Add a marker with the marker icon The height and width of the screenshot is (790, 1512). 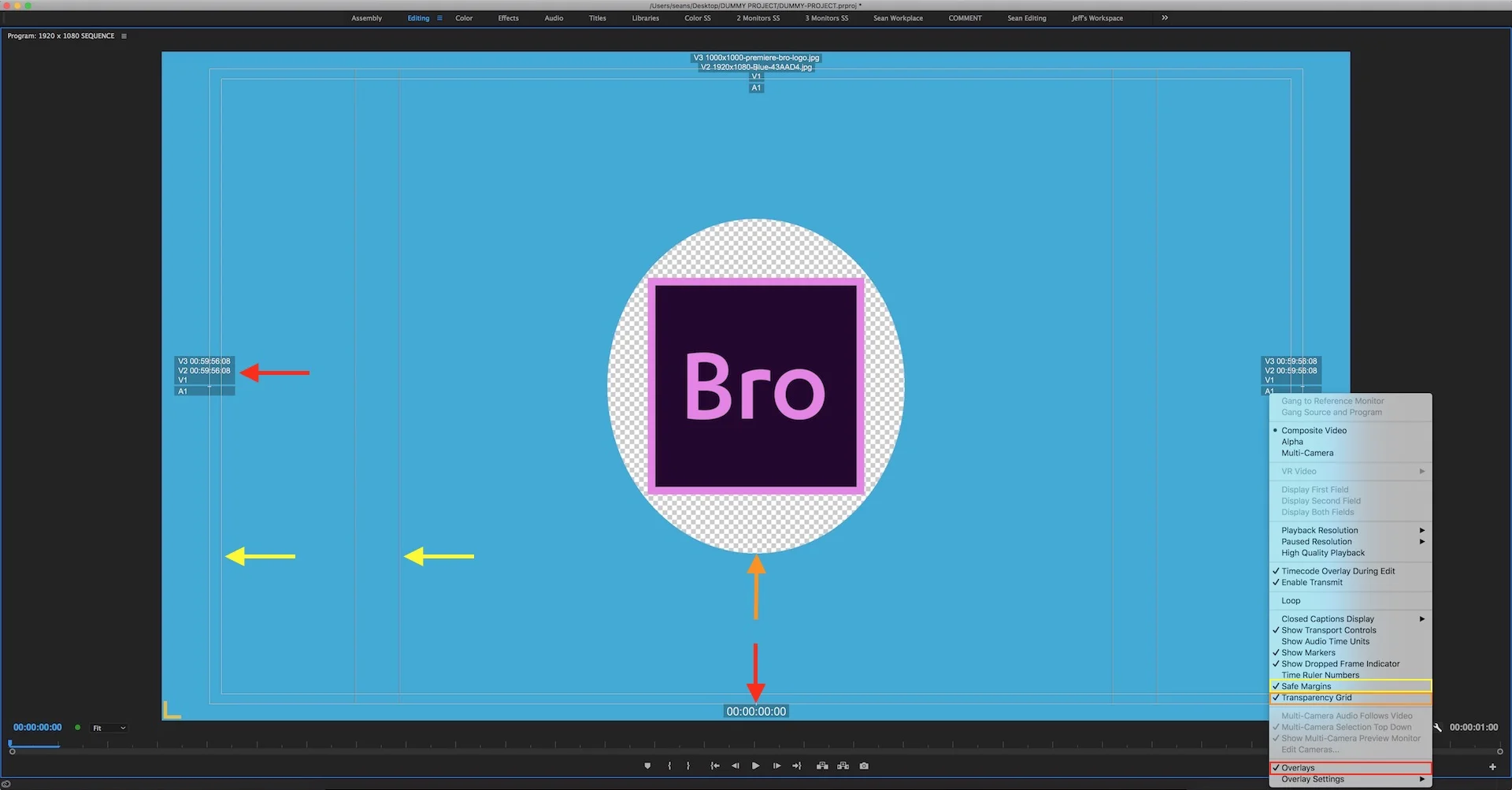coord(647,766)
